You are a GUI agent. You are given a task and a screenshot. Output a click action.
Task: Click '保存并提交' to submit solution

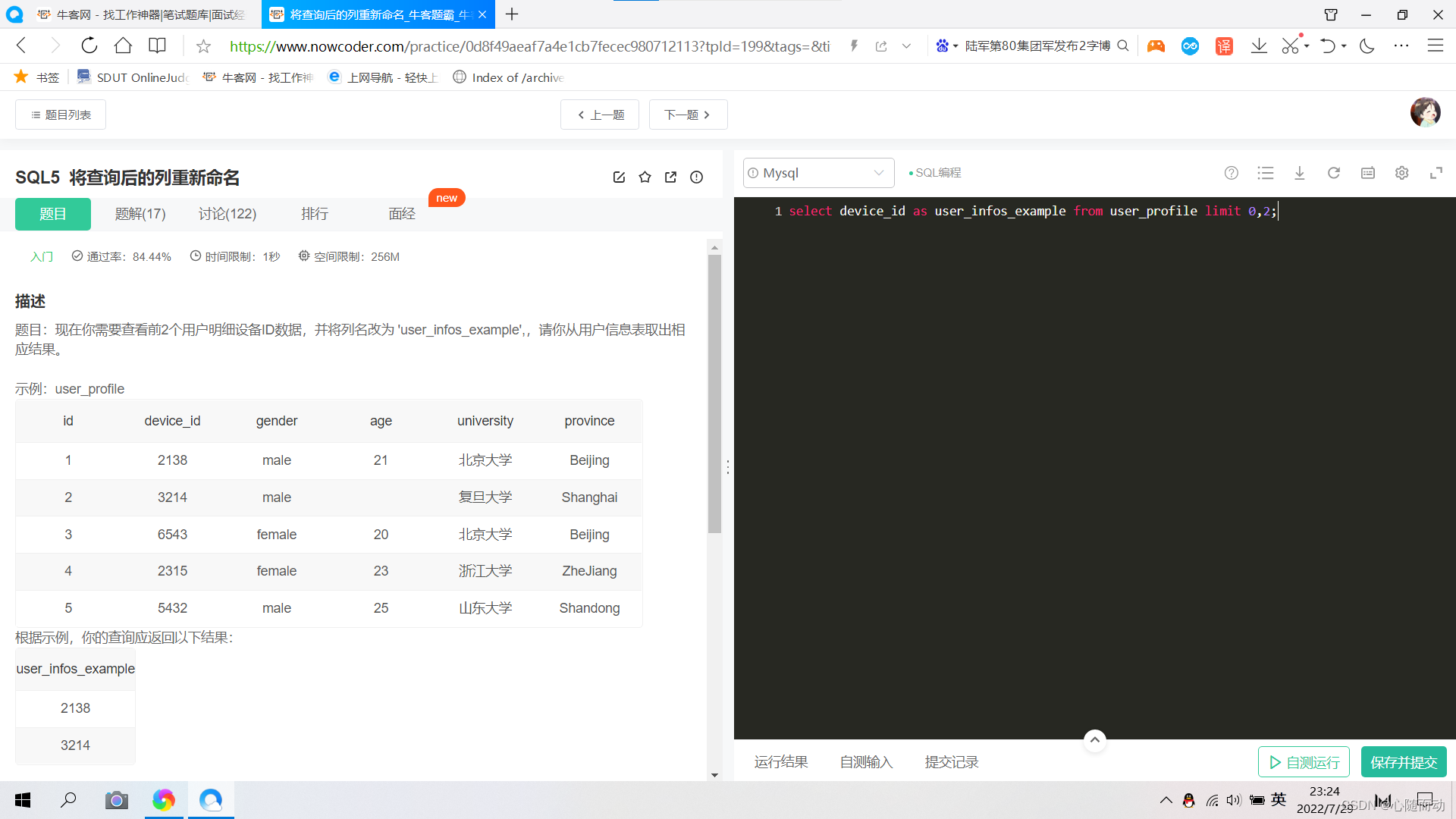pos(1405,761)
